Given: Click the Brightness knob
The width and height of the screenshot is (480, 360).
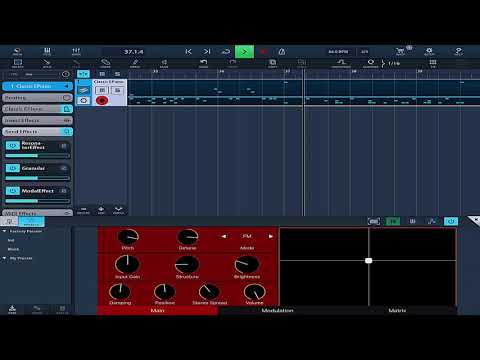Looking at the screenshot, I should pyautogui.click(x=247, y=265).
